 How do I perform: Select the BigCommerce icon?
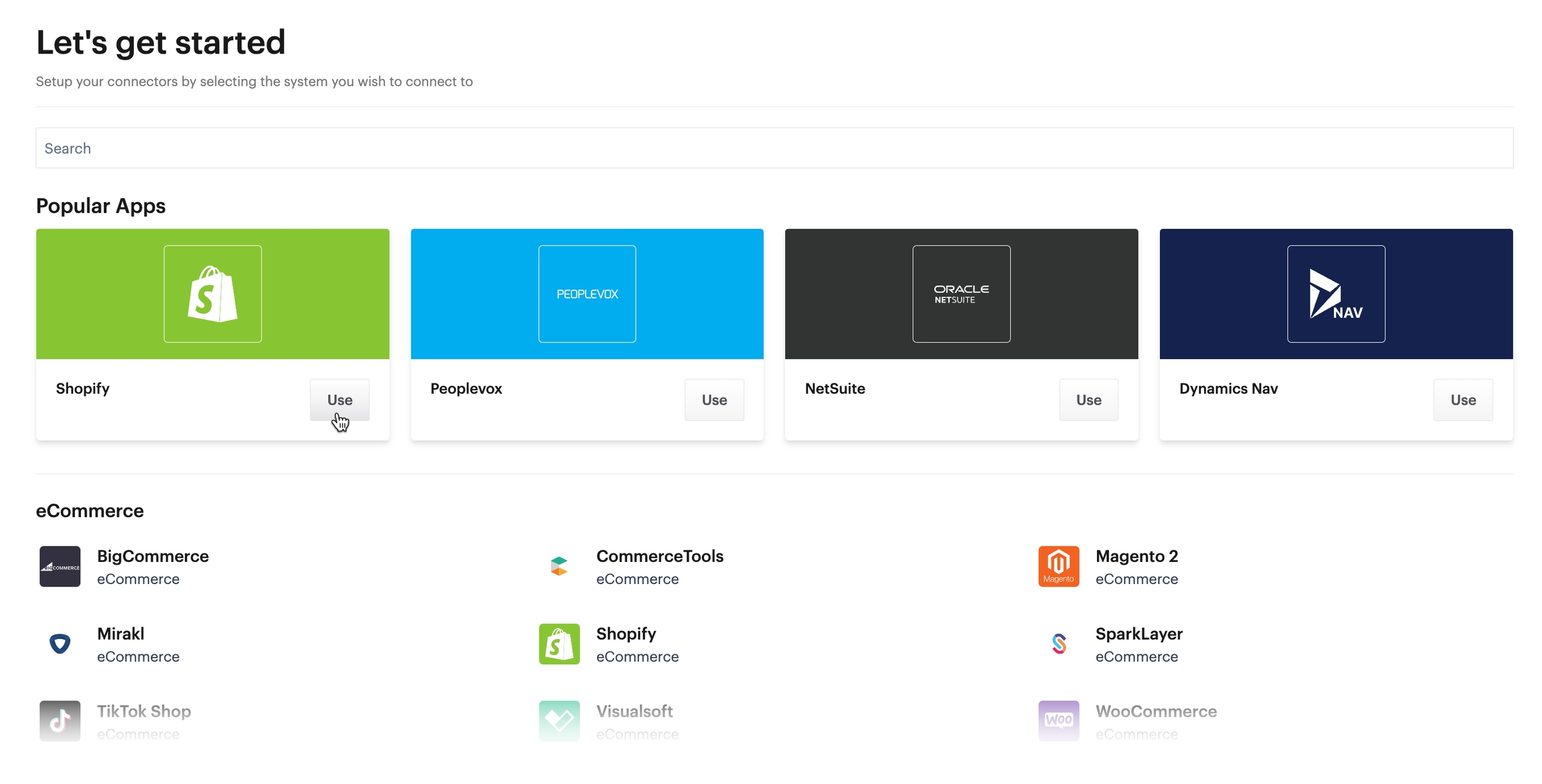pos(60,567)
